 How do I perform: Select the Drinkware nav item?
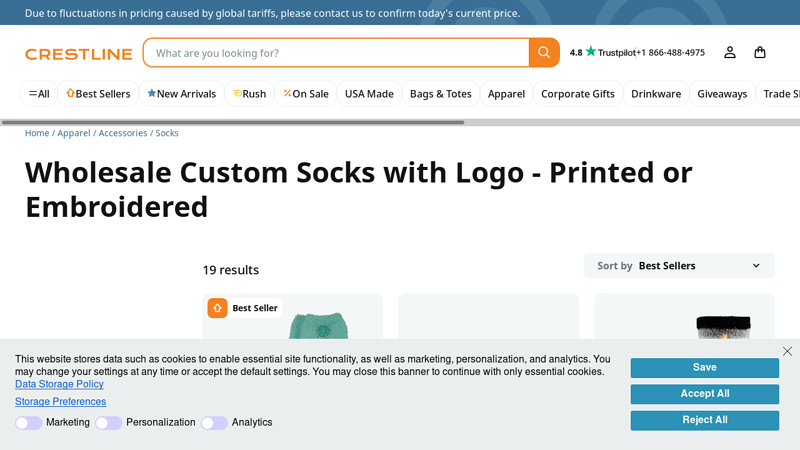[656, 94]
